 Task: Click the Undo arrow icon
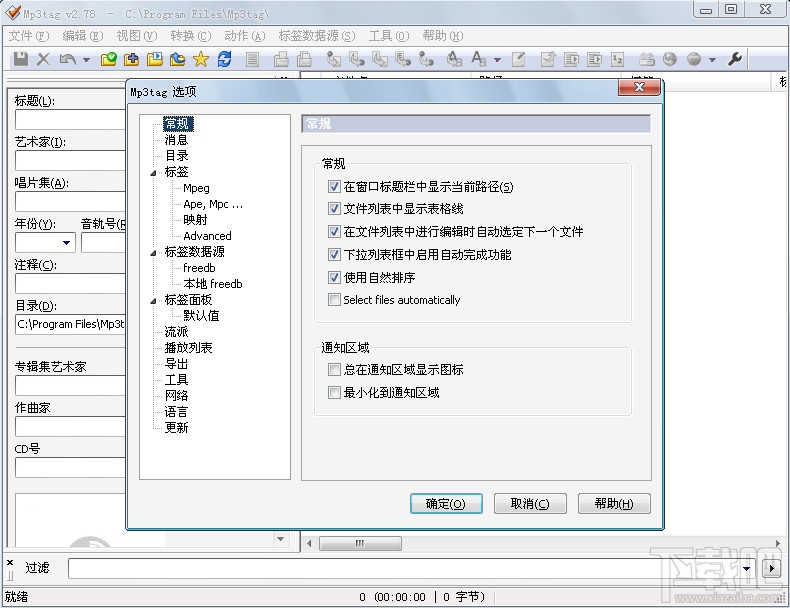tap(68, 59)
